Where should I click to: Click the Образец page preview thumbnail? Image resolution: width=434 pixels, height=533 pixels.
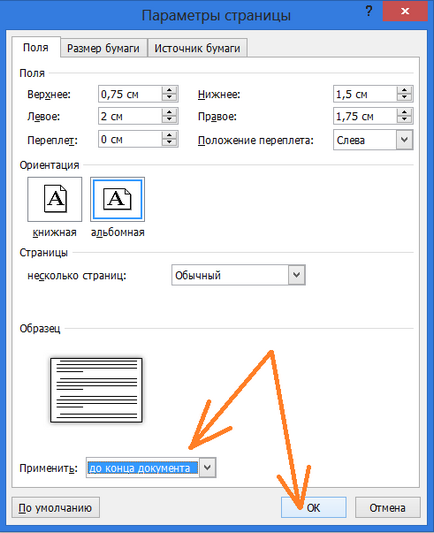pos(96,390)
